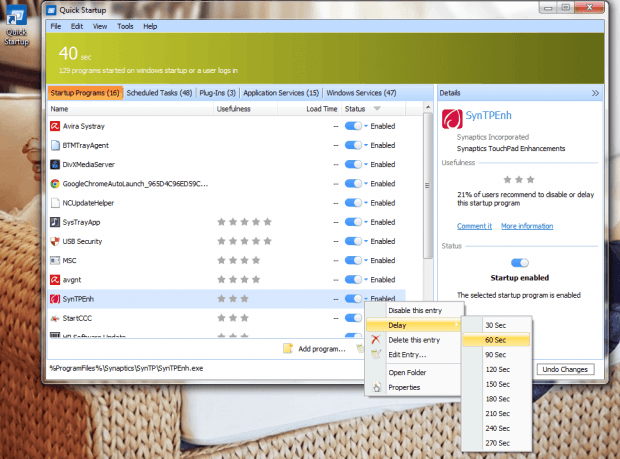Click the avgnt red icon

tap(55, 280)
